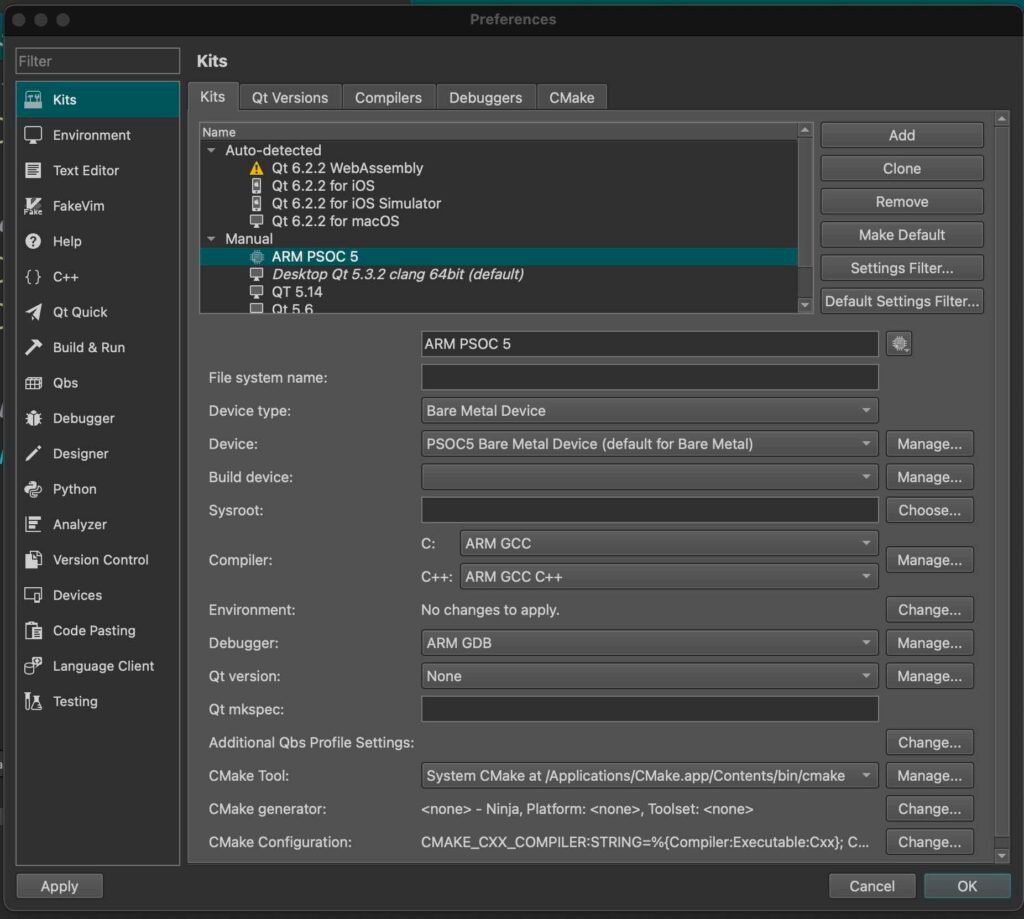Switch to the Qt Versions tab

tap(290, 98)
